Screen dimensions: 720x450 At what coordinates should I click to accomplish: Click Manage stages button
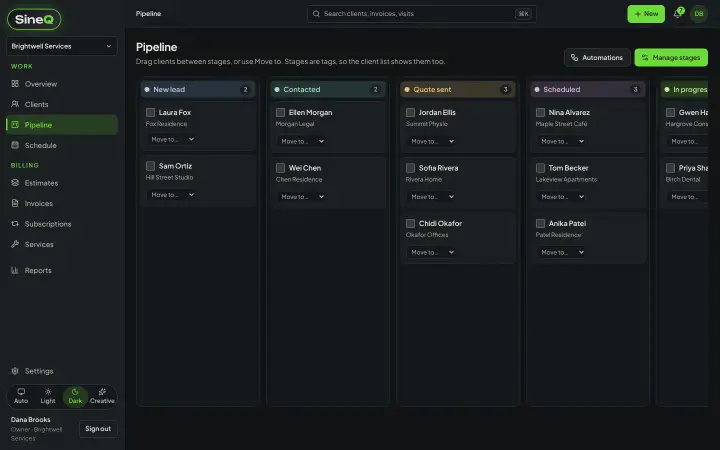[x=671, y=57]
